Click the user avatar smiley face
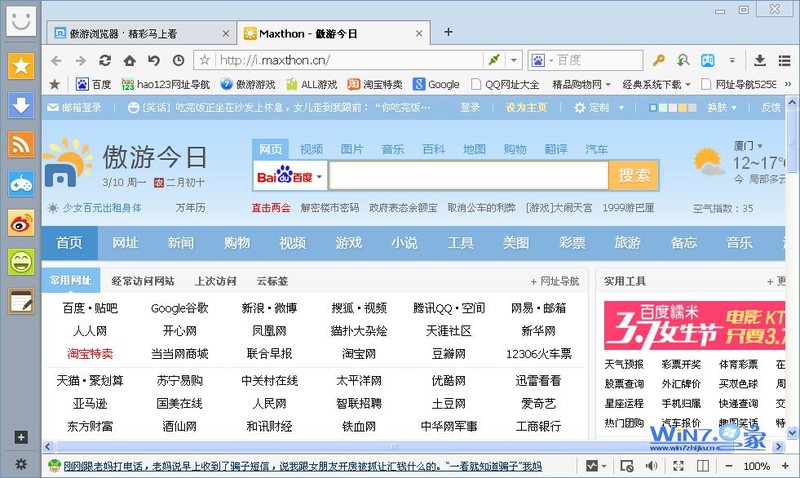Image resolution: width=800 pixels, height=478 pixels. click(x=21, y=21)
